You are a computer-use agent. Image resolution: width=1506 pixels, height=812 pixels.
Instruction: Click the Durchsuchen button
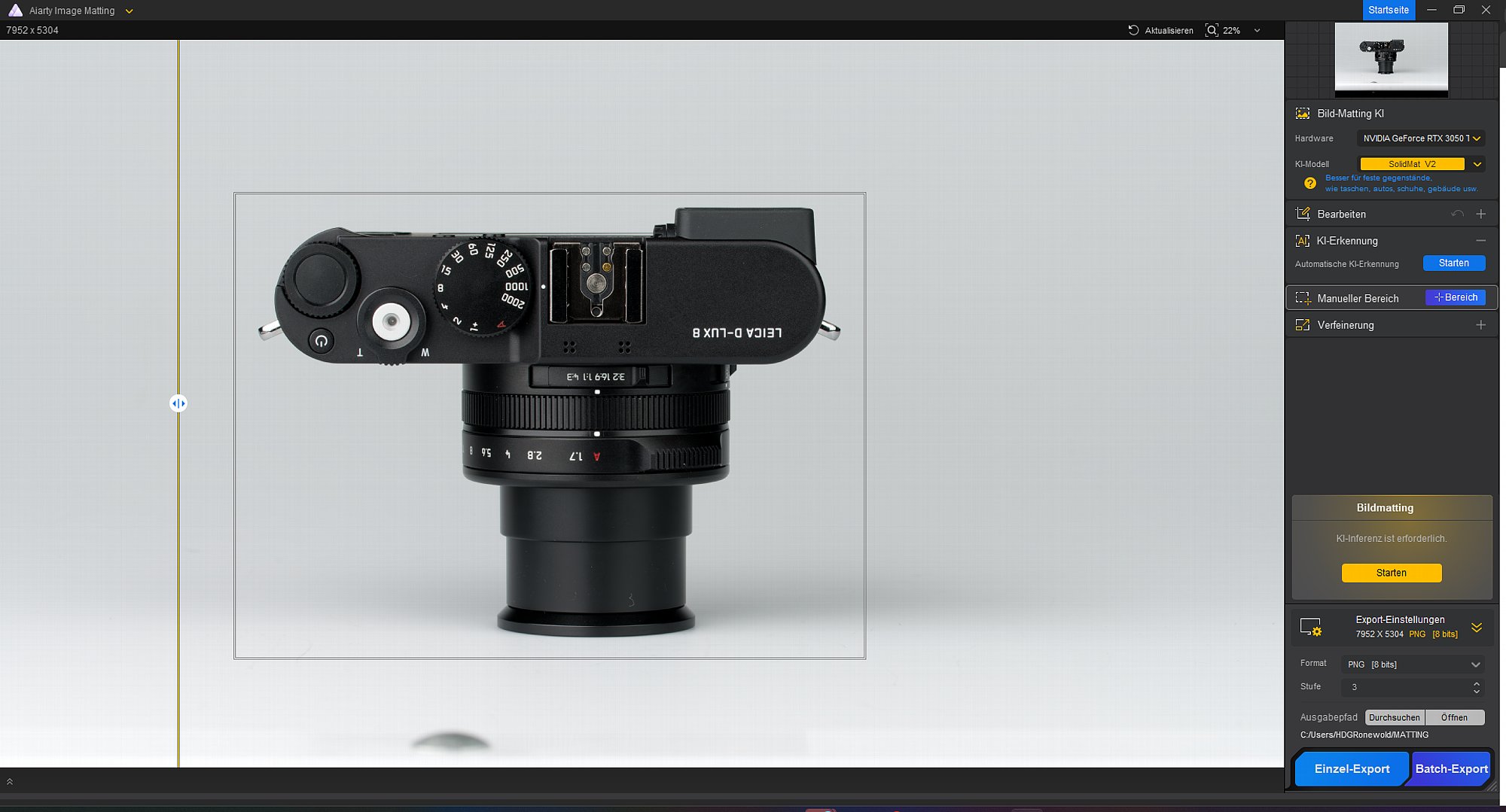pyautogui.click(x=1395, y=717)
